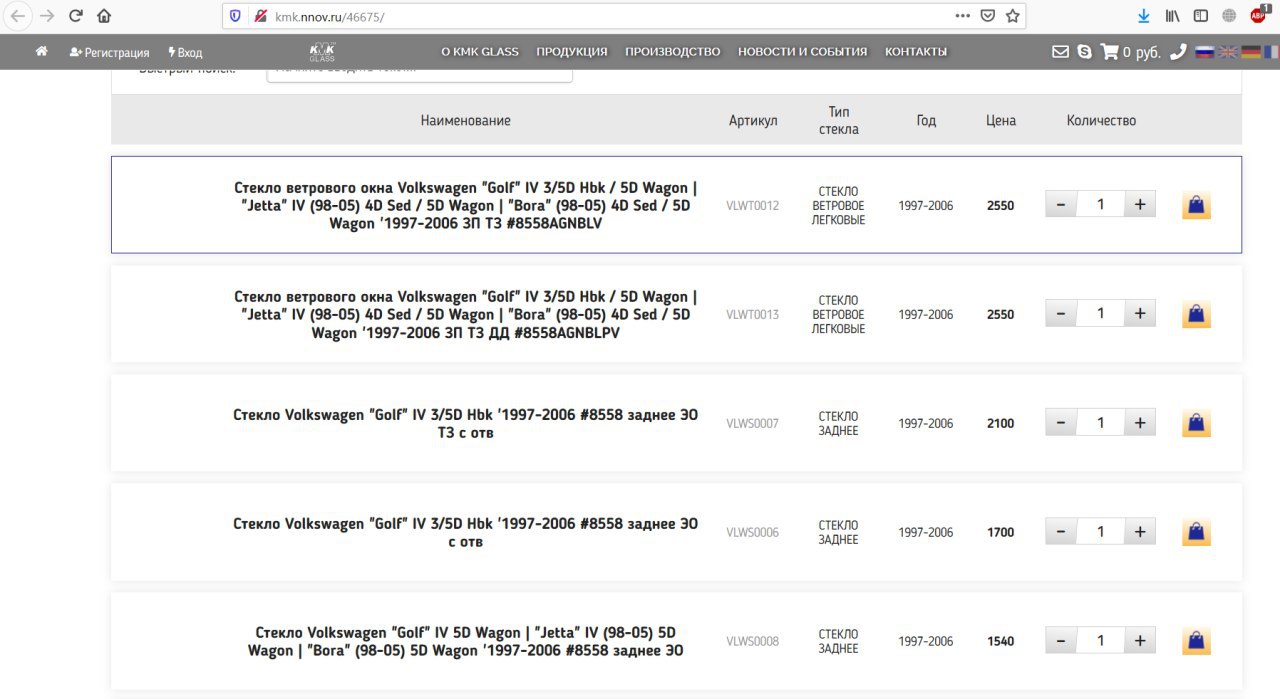Click the envelope mail icon
Viewport: 1280px width, 699px height.
1061,52
